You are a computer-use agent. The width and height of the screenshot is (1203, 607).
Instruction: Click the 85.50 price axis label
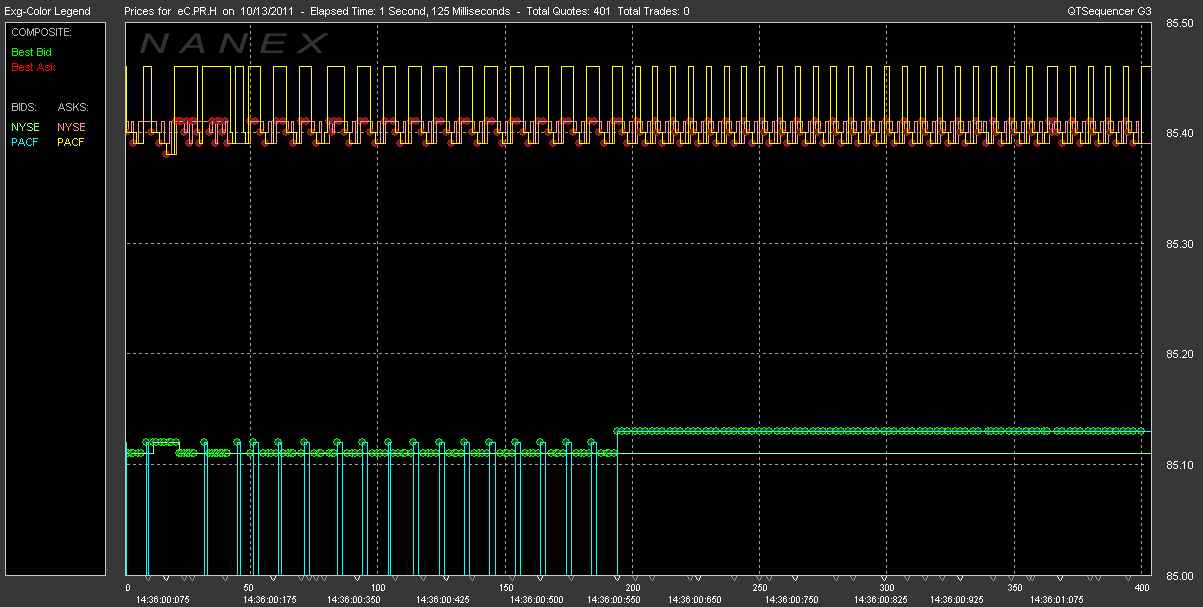coord(1178,24)
